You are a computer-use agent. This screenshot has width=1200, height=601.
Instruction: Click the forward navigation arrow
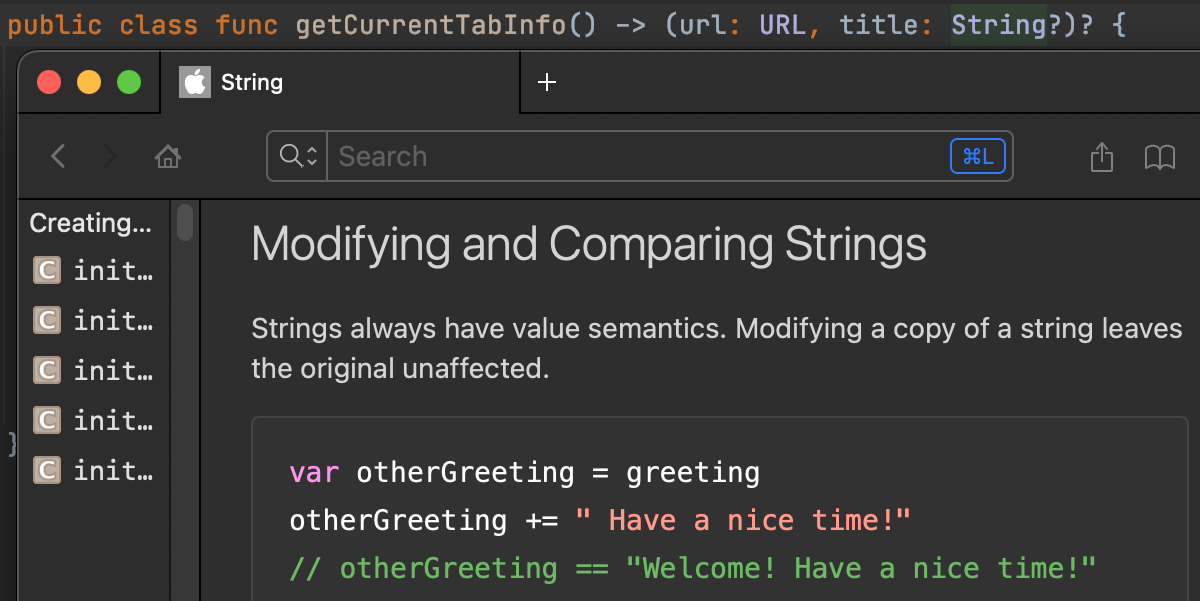[x=110, y=156]
